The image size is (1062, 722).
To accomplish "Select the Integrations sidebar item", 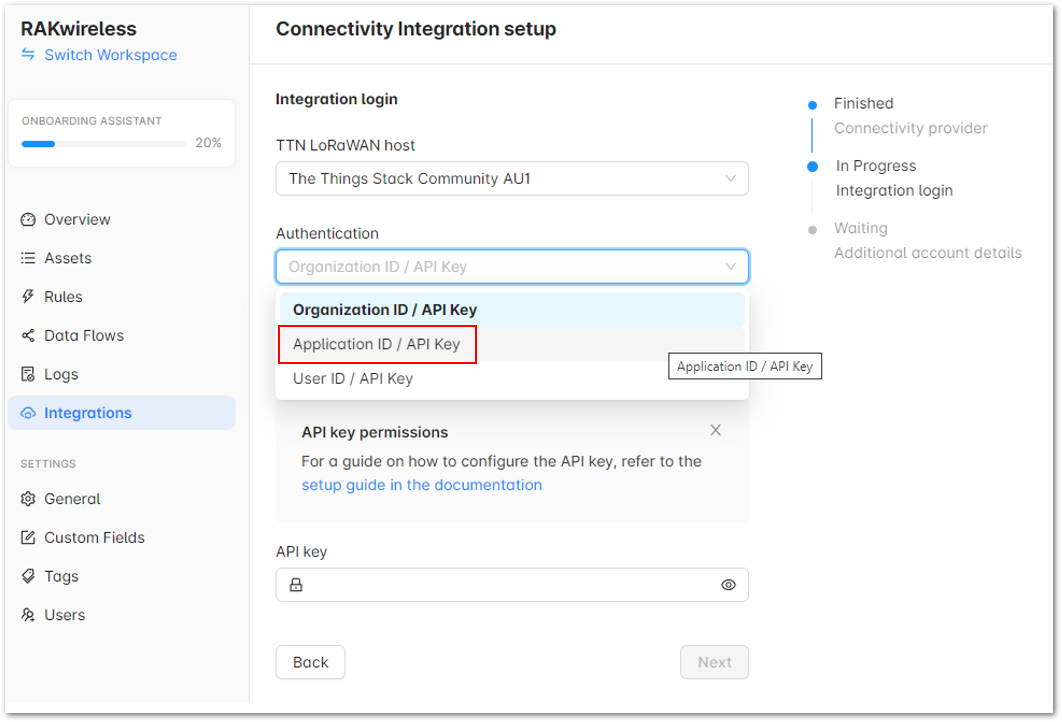I will 122,413.
